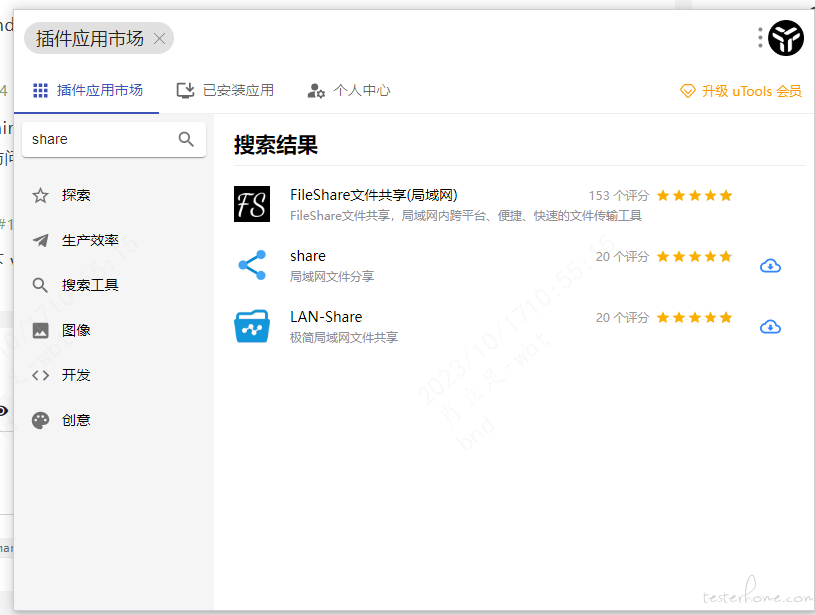Click the share plugin five-star rating

tap(694, 256)
